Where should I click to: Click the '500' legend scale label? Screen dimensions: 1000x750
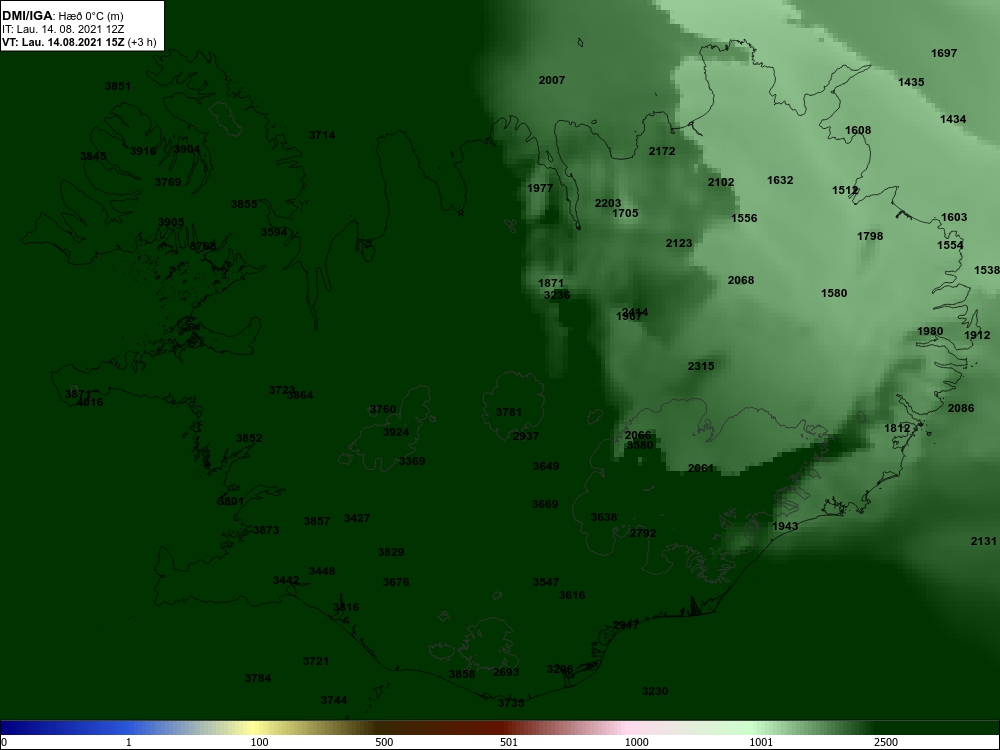pos(384,742)
